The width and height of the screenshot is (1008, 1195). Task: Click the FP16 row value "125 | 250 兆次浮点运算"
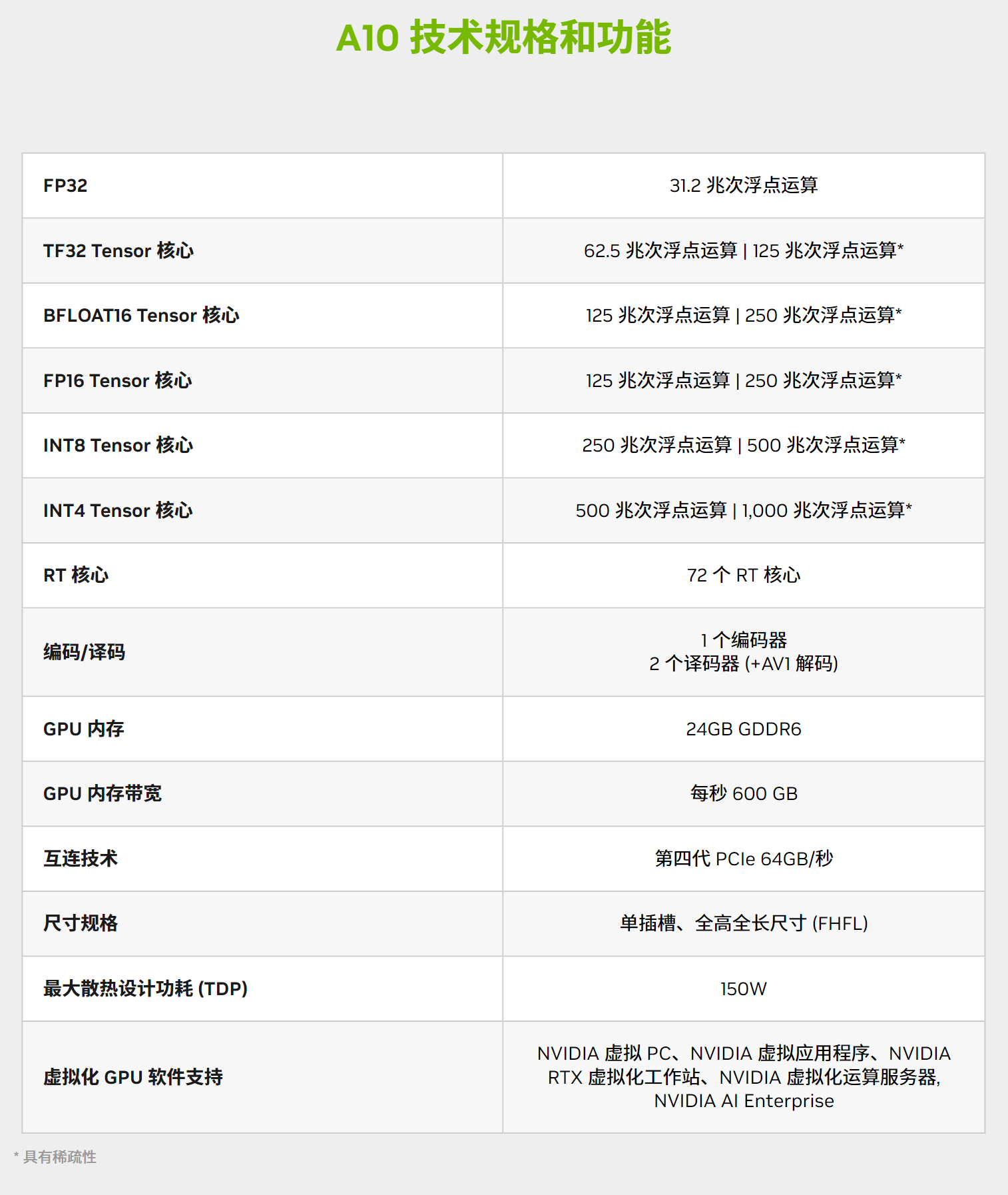[x=744, y=380]
